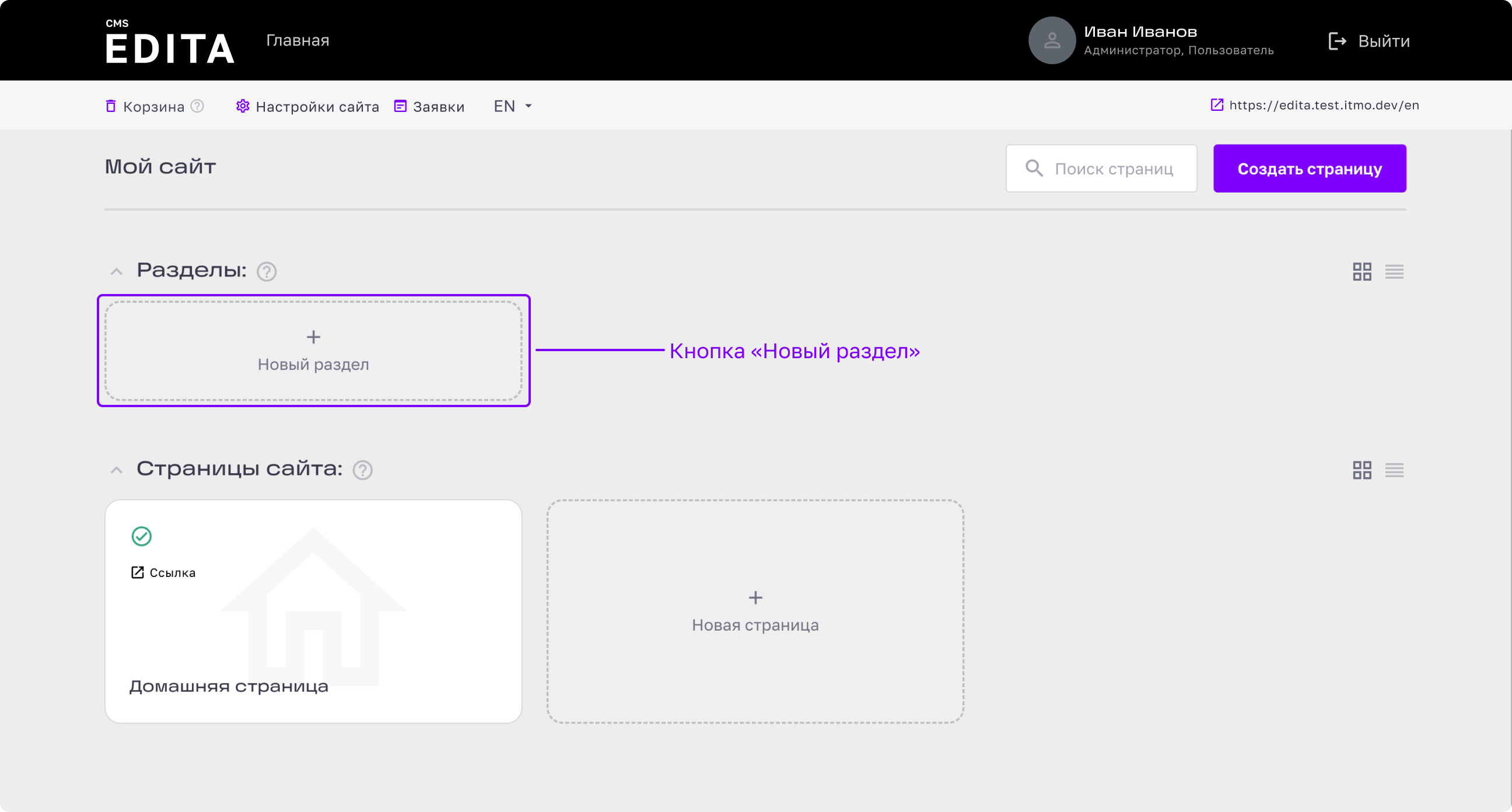Open Настройки сайта settings
This screenshot has height=812, width=1512.
pos(307,106)
